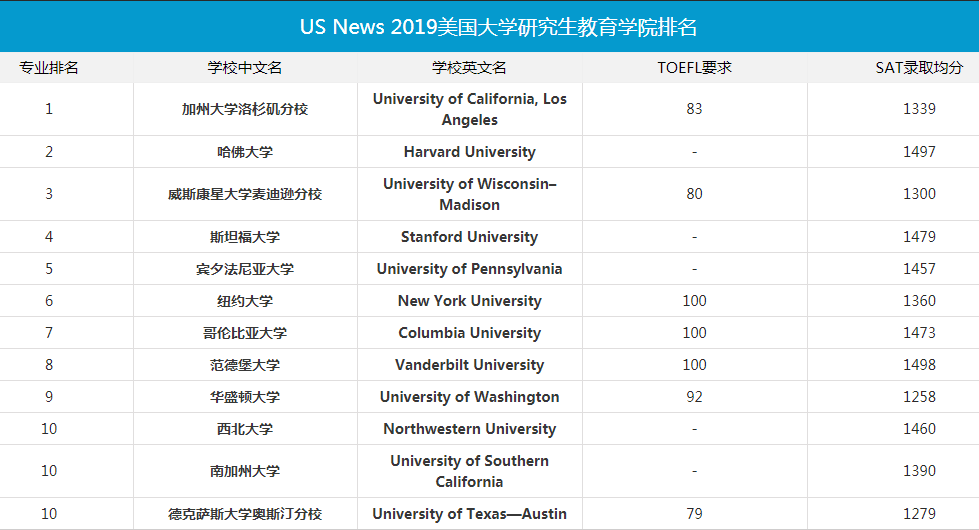Click SAT score 1360
979x530 pixels.
[x=919, y=301]
